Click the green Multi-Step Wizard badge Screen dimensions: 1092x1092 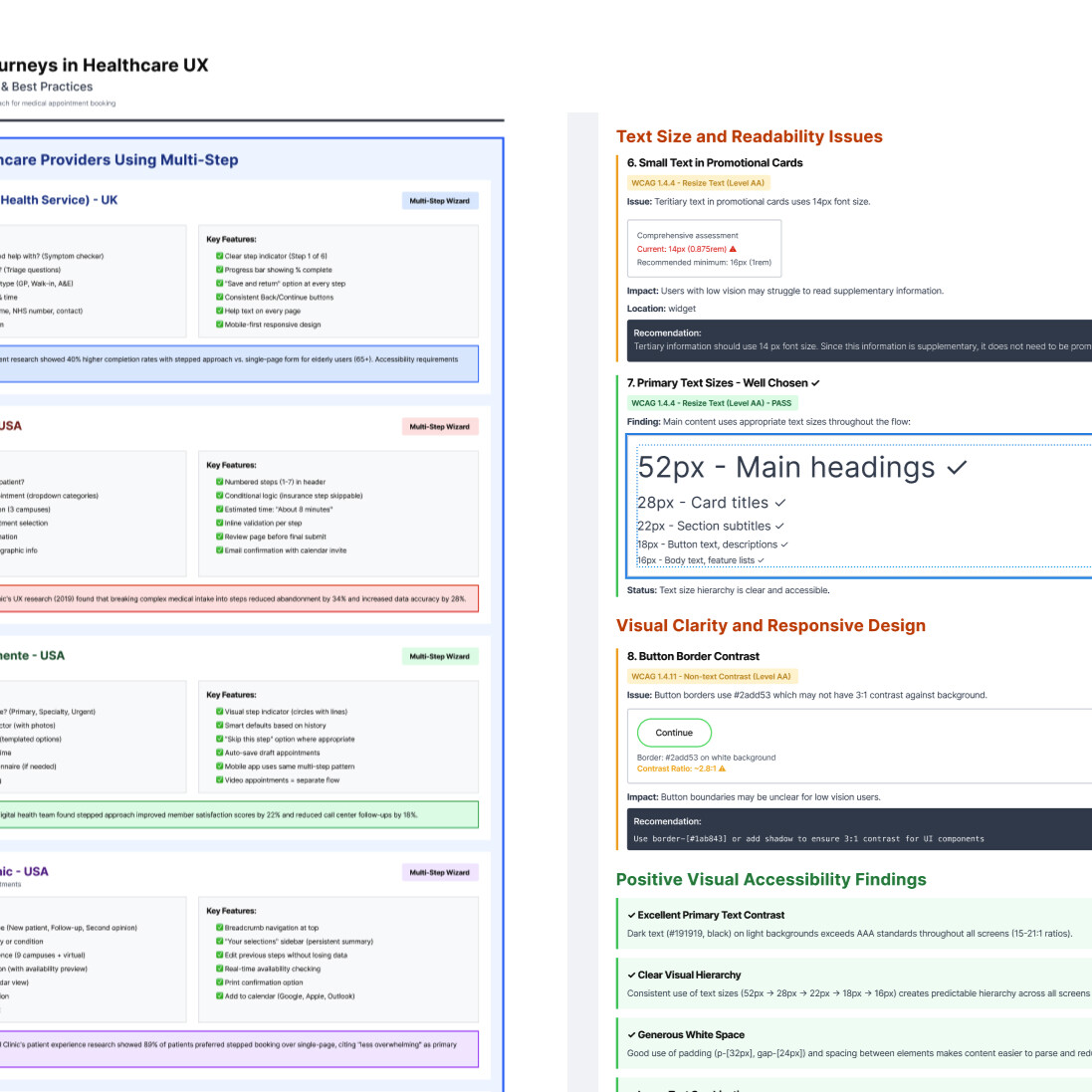(439, 656)
